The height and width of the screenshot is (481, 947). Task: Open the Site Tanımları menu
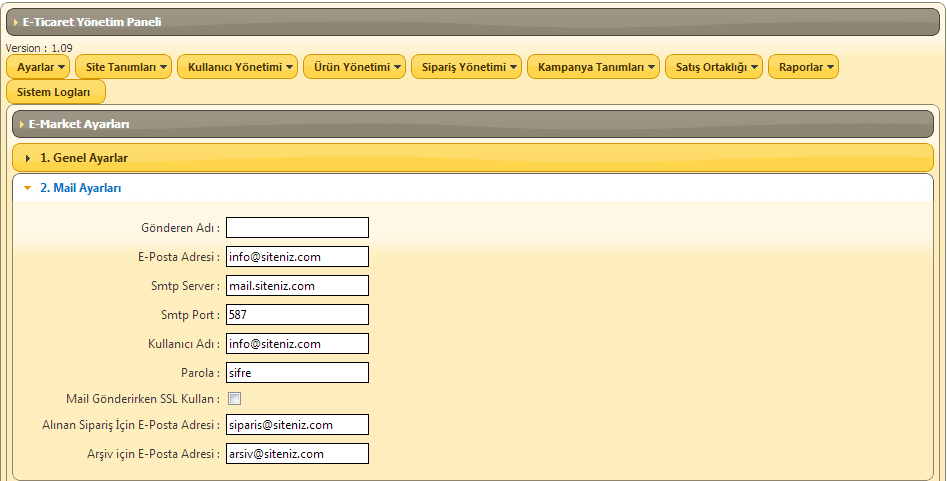[x=123, y=67]
